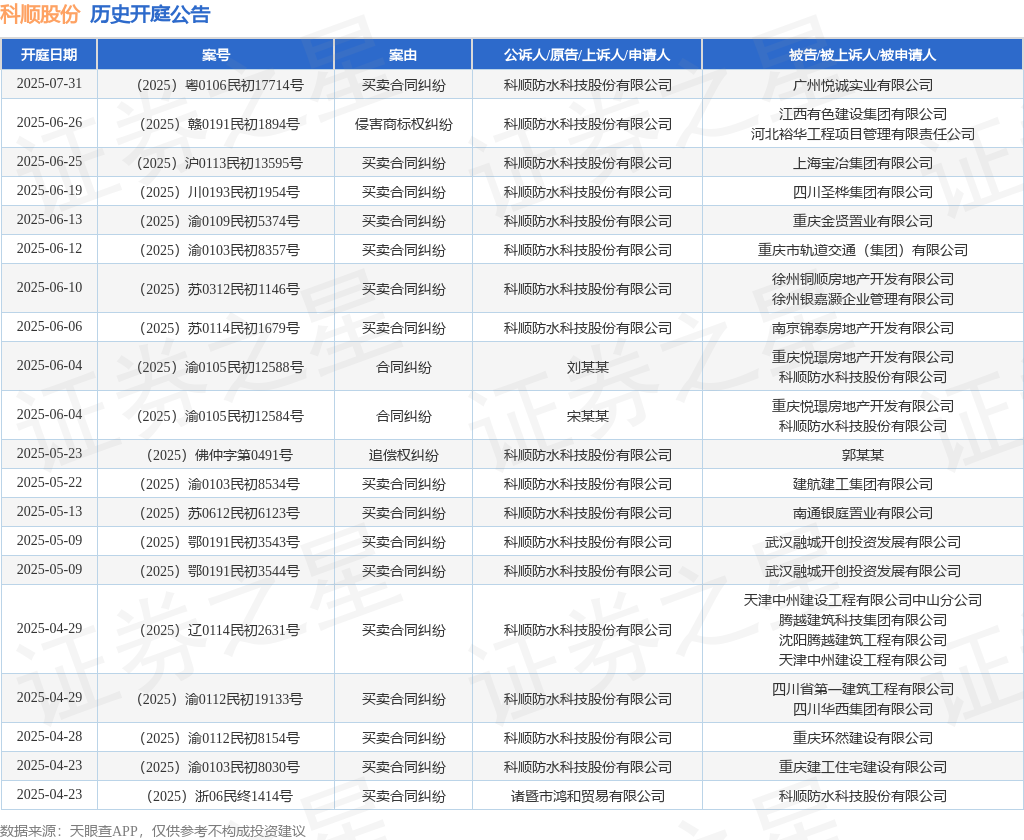Click date cell 2025-04-28
This screenshot has height=840, width=1024.
49,737
